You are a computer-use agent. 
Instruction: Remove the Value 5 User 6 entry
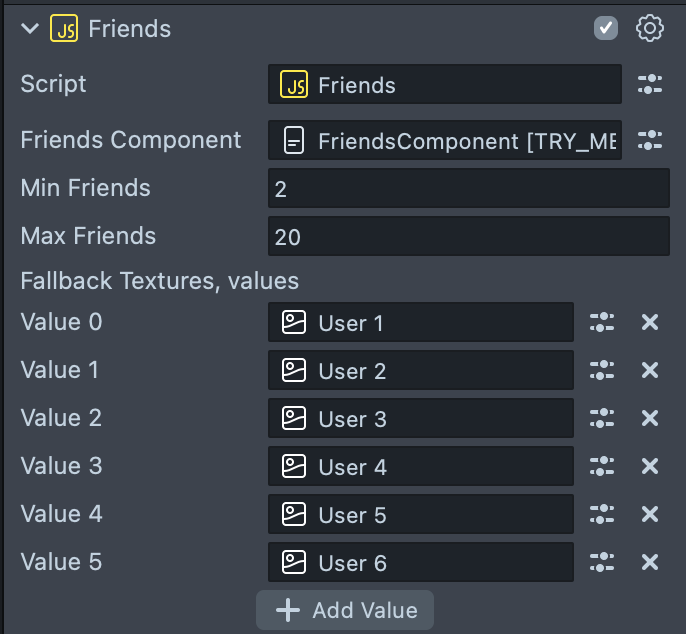click(650, 562)
